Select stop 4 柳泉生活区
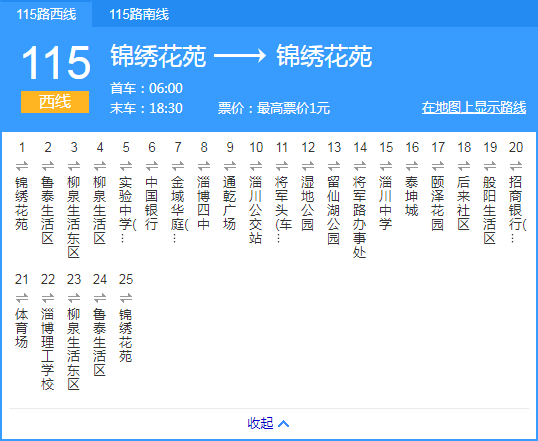This screenshot has width=538, height=441. [100, 210]
